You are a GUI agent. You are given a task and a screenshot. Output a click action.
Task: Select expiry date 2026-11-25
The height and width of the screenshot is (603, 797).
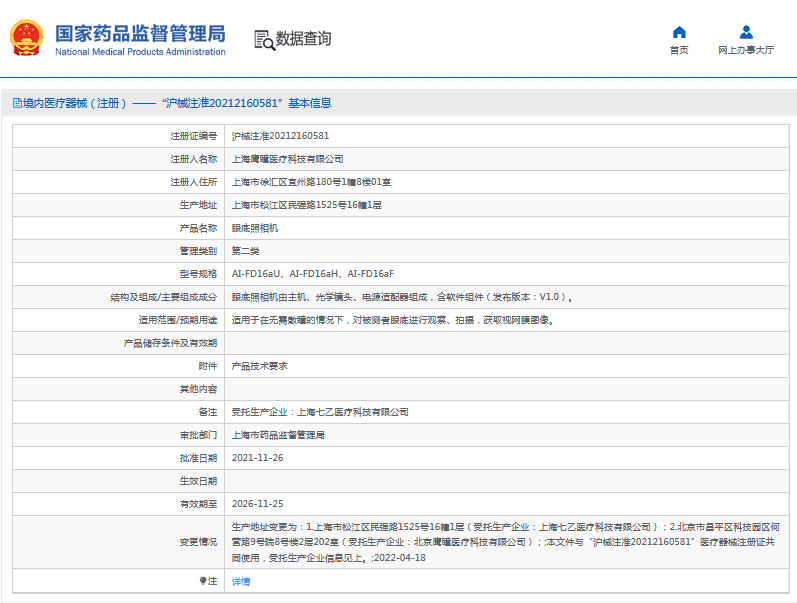click(x=258, y=504)
